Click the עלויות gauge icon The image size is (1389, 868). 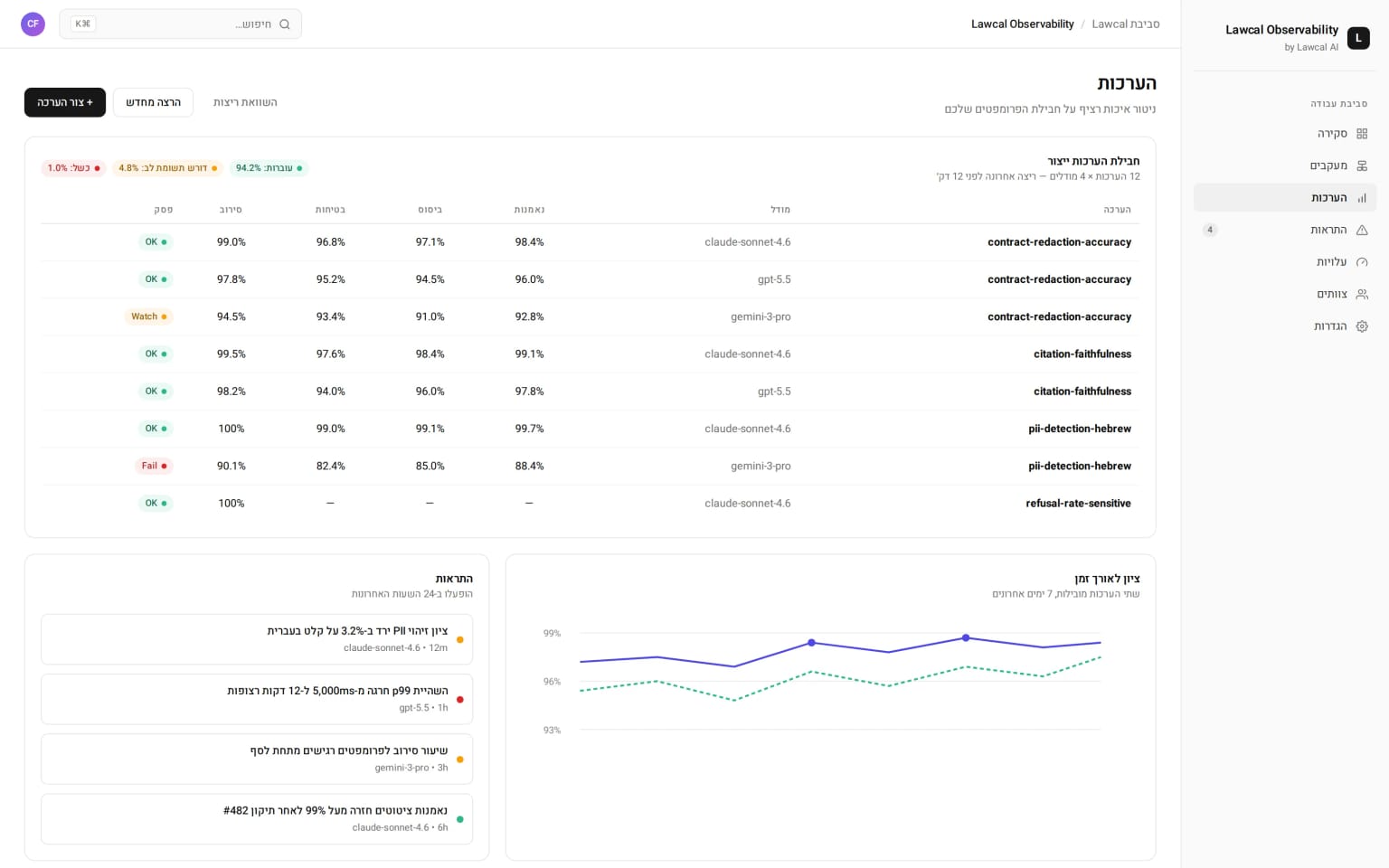[1362, 262]
